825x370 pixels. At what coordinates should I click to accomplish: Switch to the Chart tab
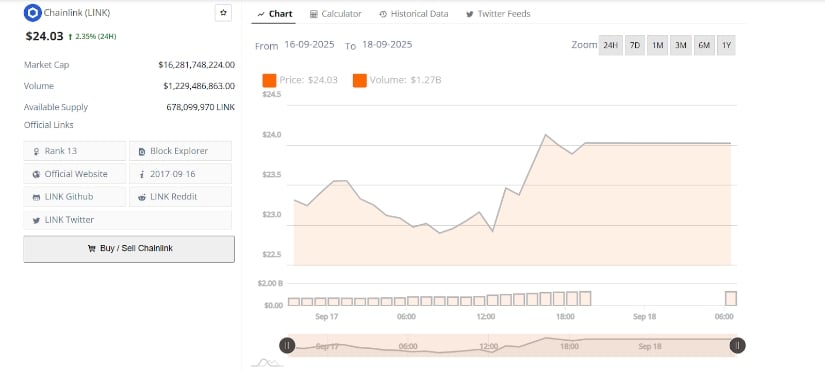(x=274, y=14)
